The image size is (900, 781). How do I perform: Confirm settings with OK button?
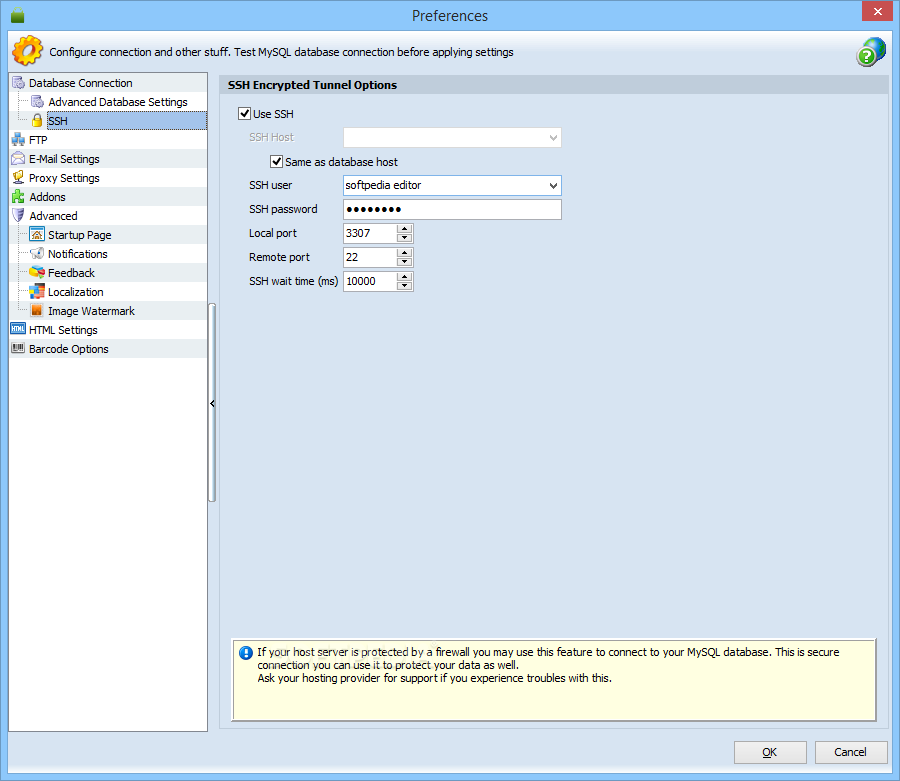pos(770,752)
